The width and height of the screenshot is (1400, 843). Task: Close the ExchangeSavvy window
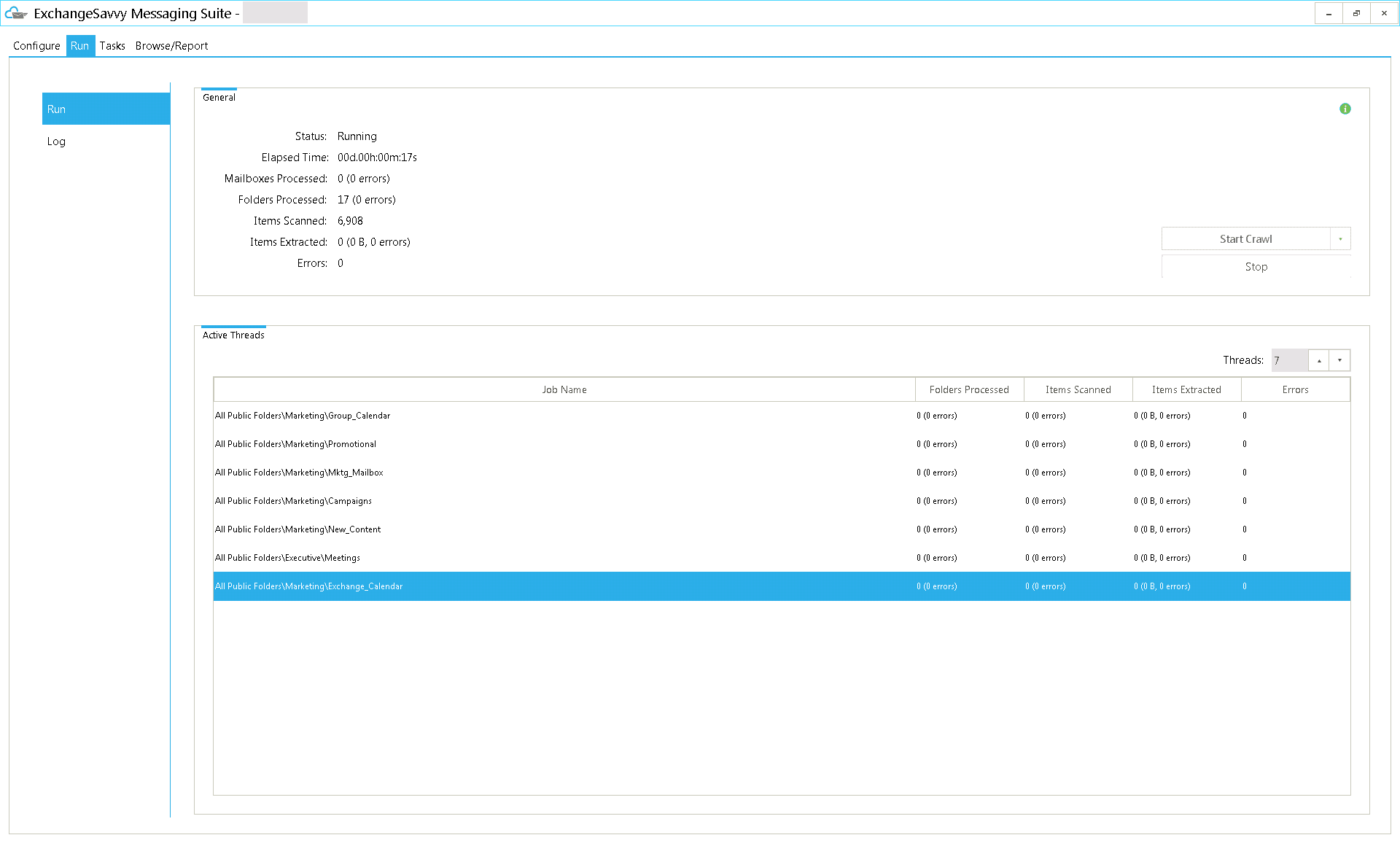tap(1384, 13)
